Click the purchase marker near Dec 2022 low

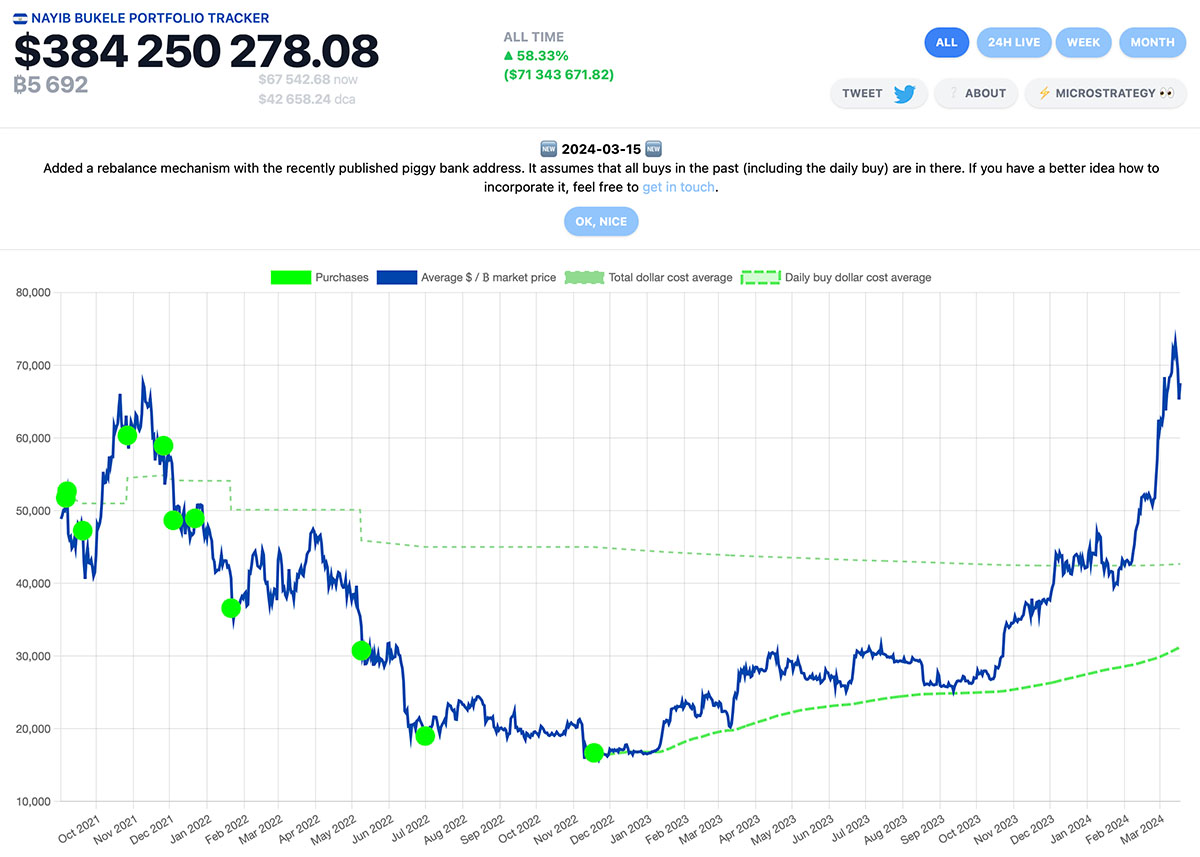point(594,753)
